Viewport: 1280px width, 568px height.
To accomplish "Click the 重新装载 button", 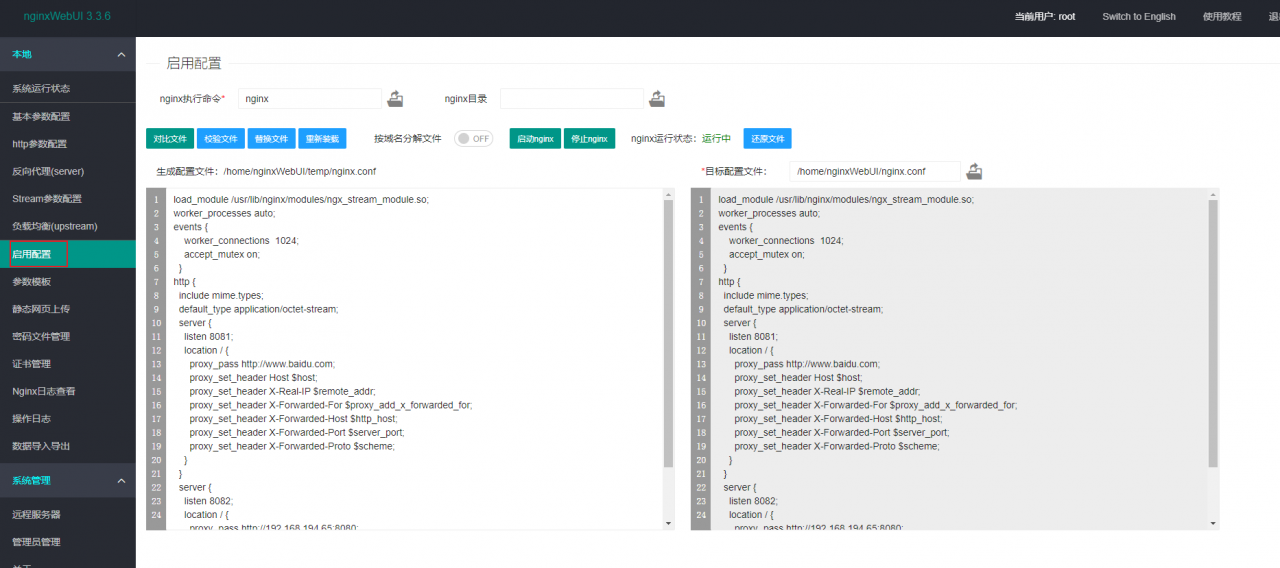I will pos(322,139).
